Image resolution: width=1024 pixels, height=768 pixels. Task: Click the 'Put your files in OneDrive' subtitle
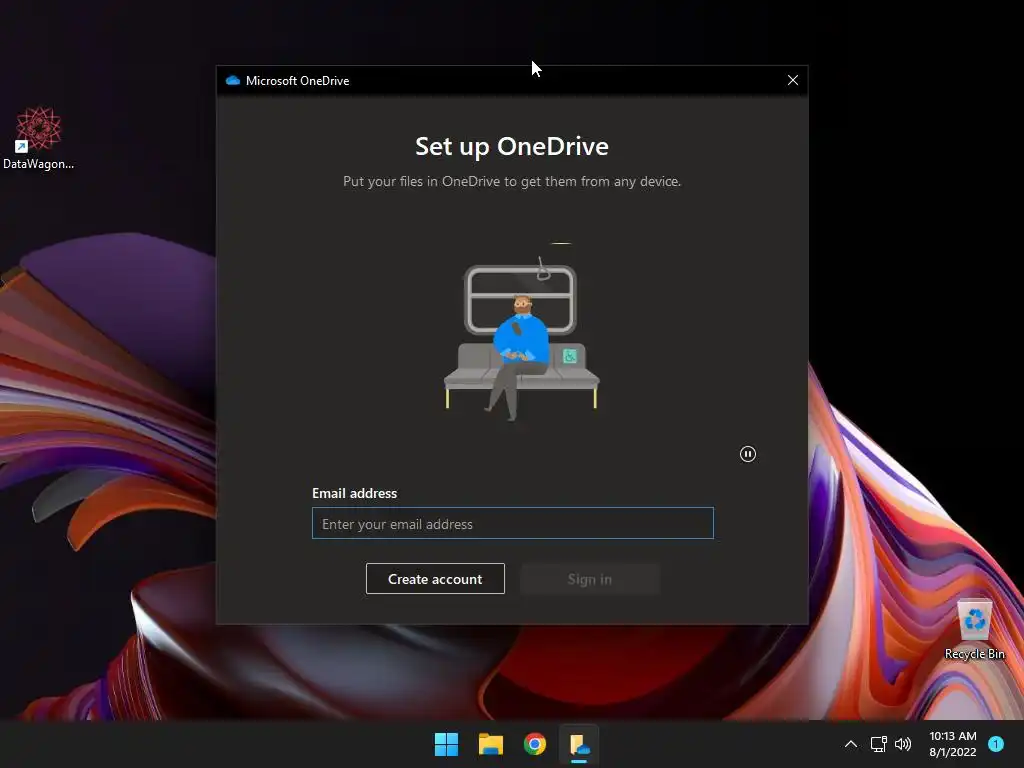pyautogui.click(x=512, y=182)
